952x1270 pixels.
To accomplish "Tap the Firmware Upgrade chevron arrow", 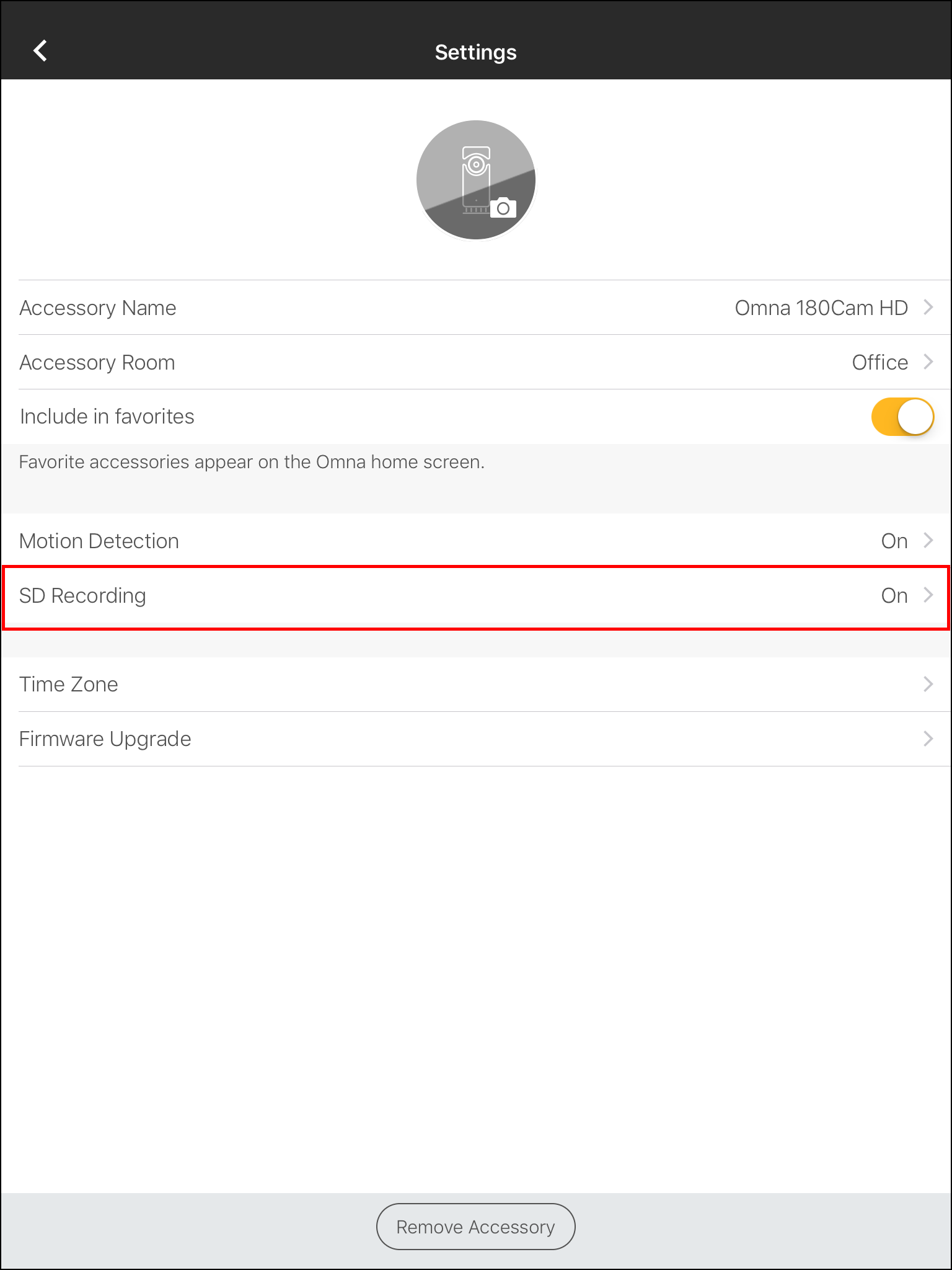I will click(x=928, y=739).
